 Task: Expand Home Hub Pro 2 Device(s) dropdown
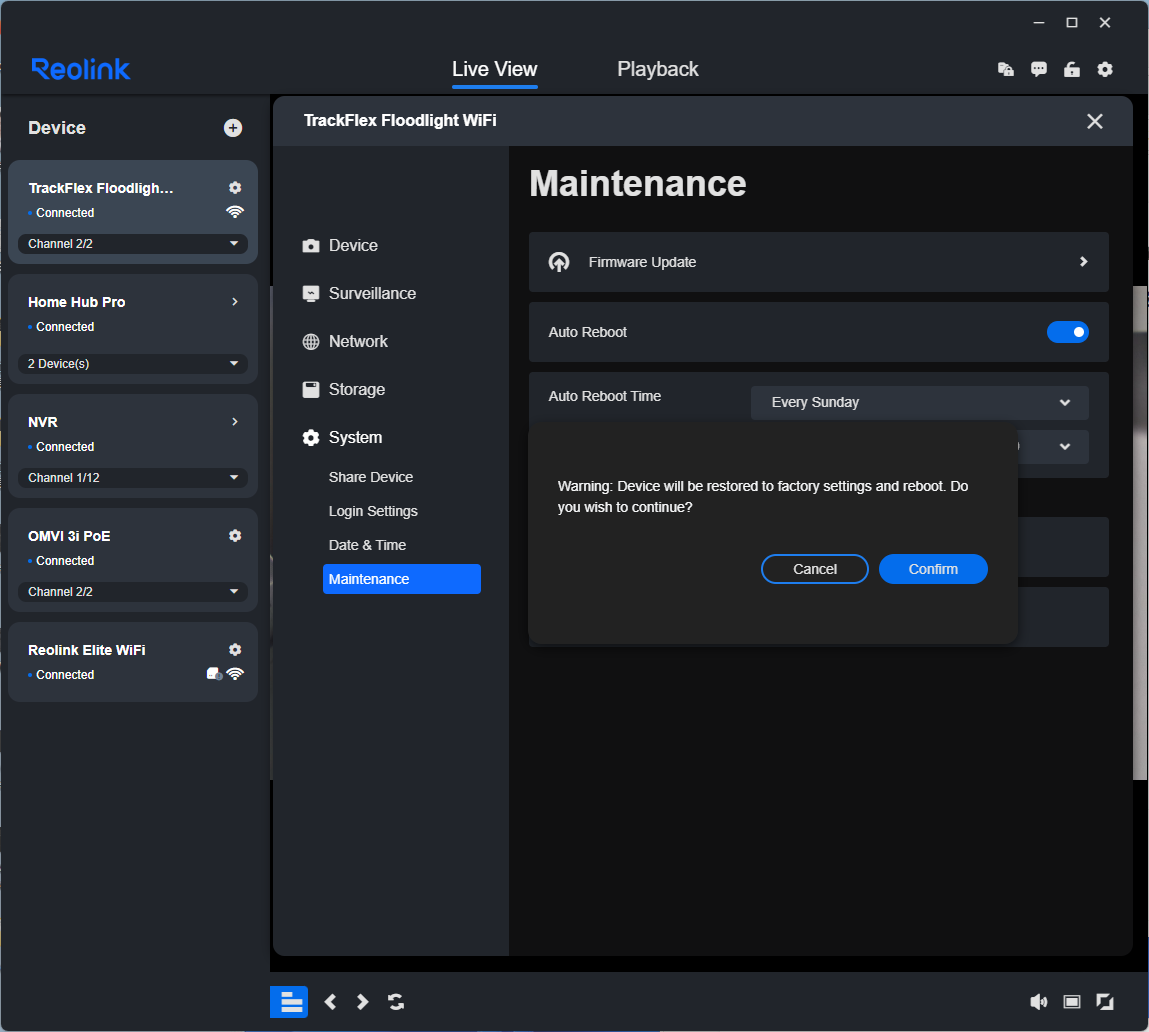point(133,364)
